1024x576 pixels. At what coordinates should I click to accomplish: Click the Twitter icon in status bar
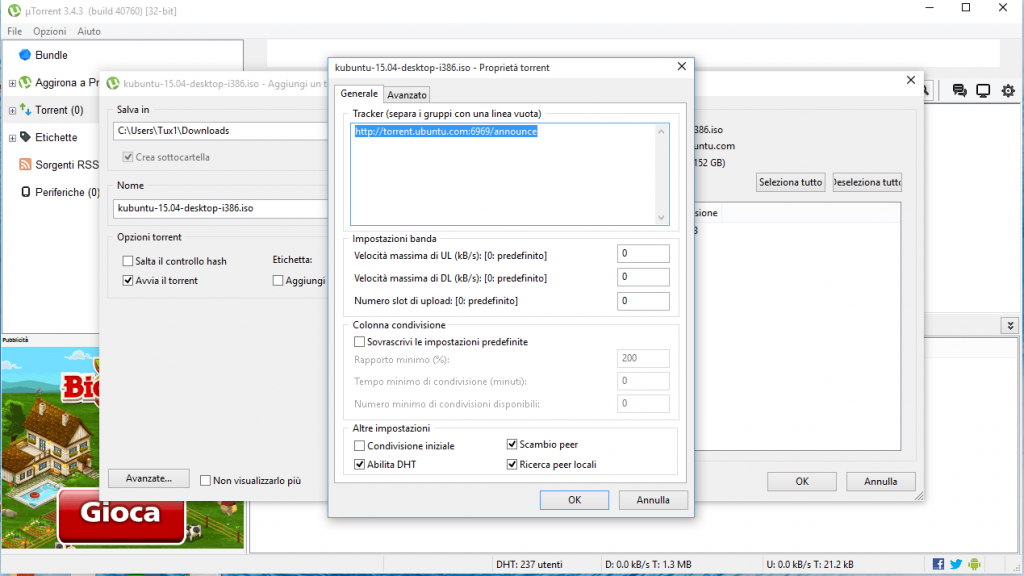[x=956, y=564]
